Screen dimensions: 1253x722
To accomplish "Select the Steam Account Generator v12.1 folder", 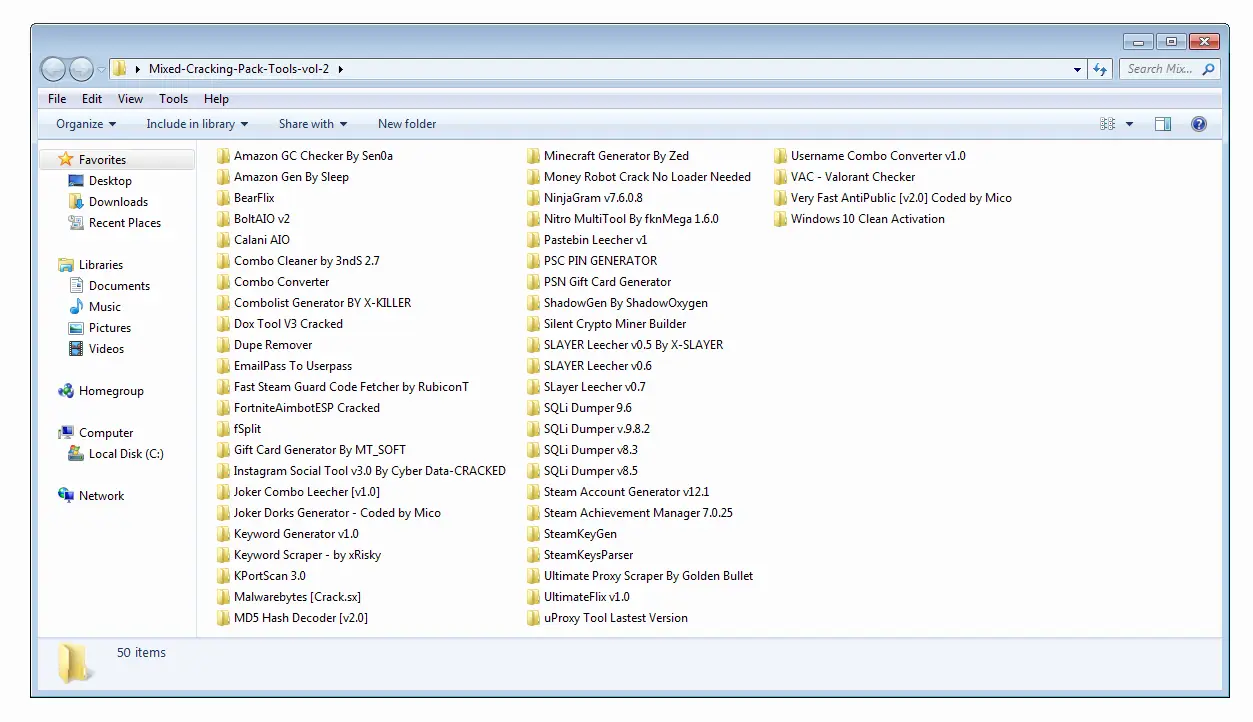I will pos(635,491).
